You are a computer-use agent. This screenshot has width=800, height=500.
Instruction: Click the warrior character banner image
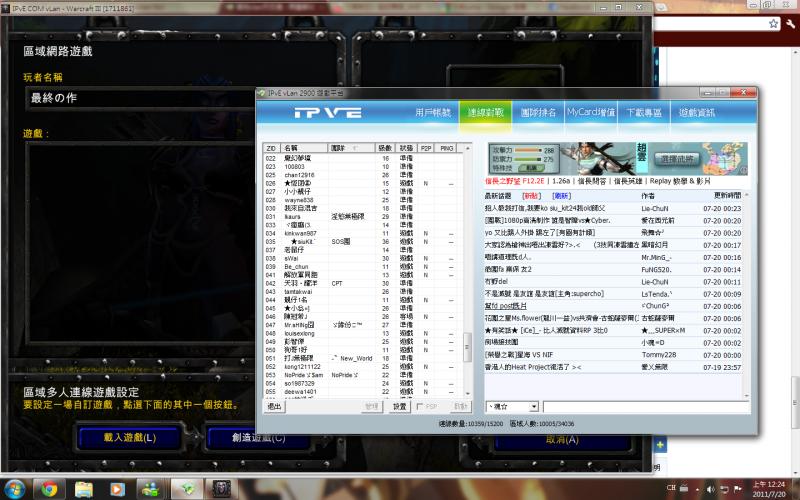pos(597,159)
